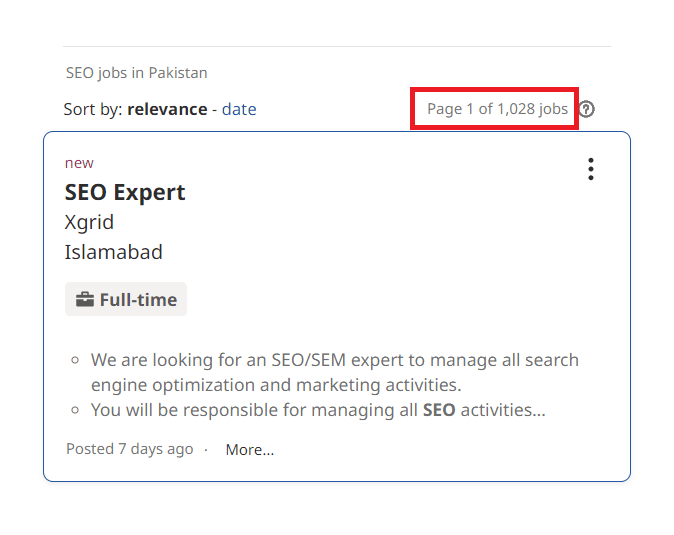
Task: Sort results by date
Action: (239, 109)
